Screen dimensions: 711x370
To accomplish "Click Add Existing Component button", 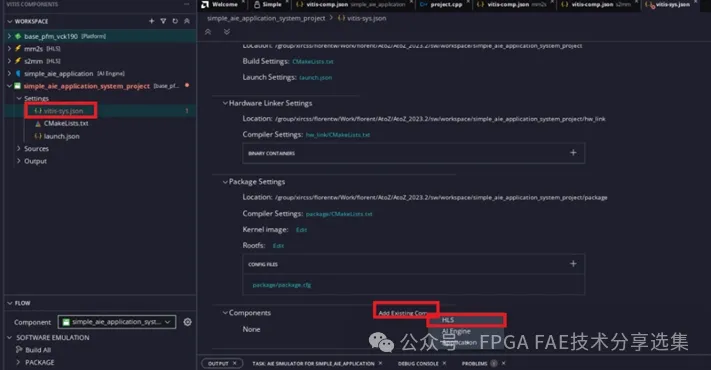I will click(406, 312).
